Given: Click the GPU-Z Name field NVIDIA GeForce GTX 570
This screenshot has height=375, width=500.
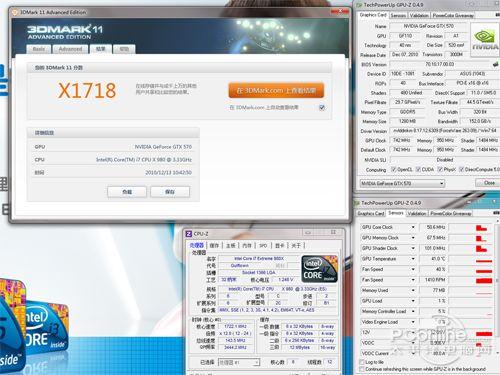Looking at the screenshot, I should 429,26.
